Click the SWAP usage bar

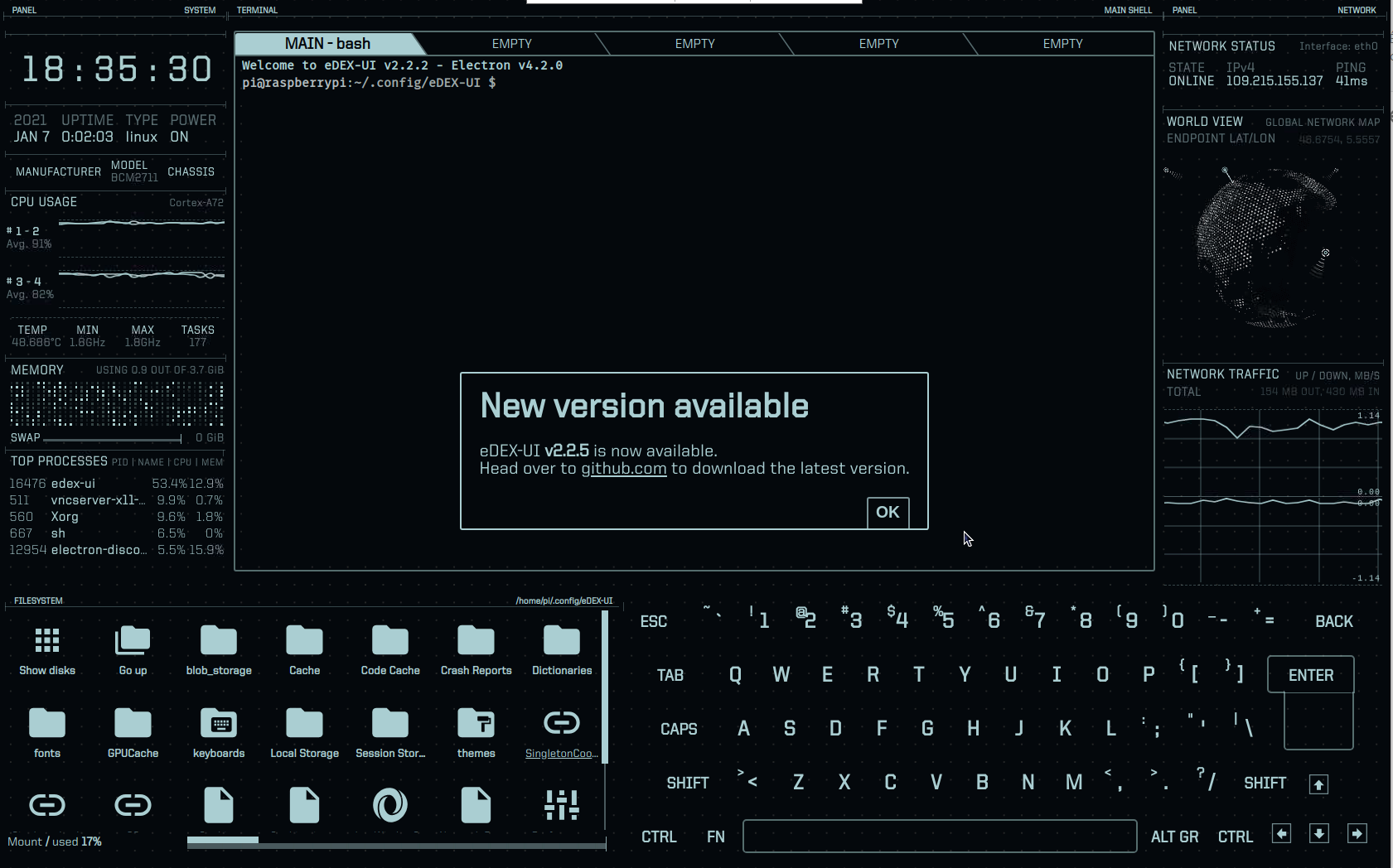(113, 438)
